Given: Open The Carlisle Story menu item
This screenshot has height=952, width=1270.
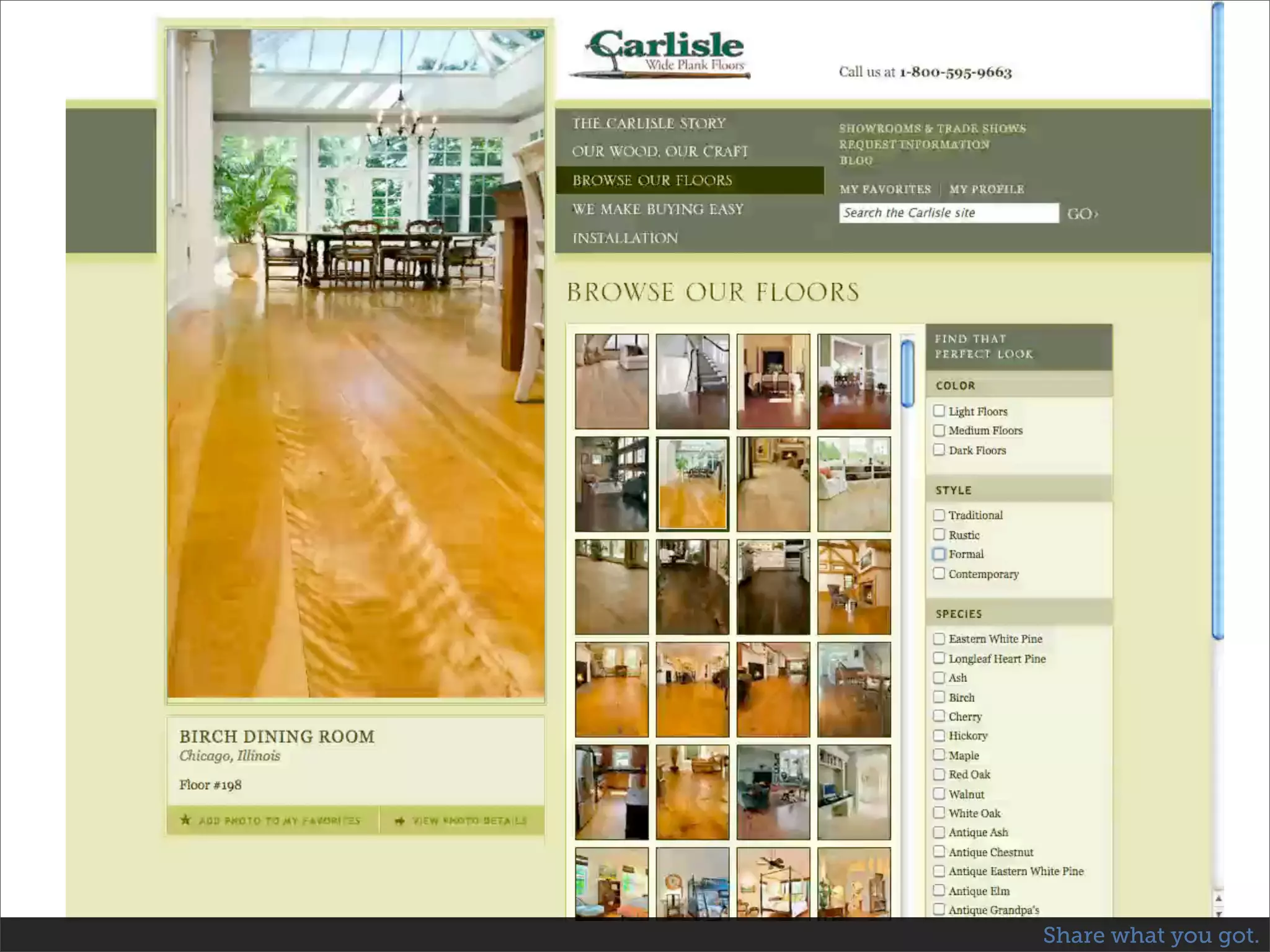Looking at the screenshot, I should [649, 123].
